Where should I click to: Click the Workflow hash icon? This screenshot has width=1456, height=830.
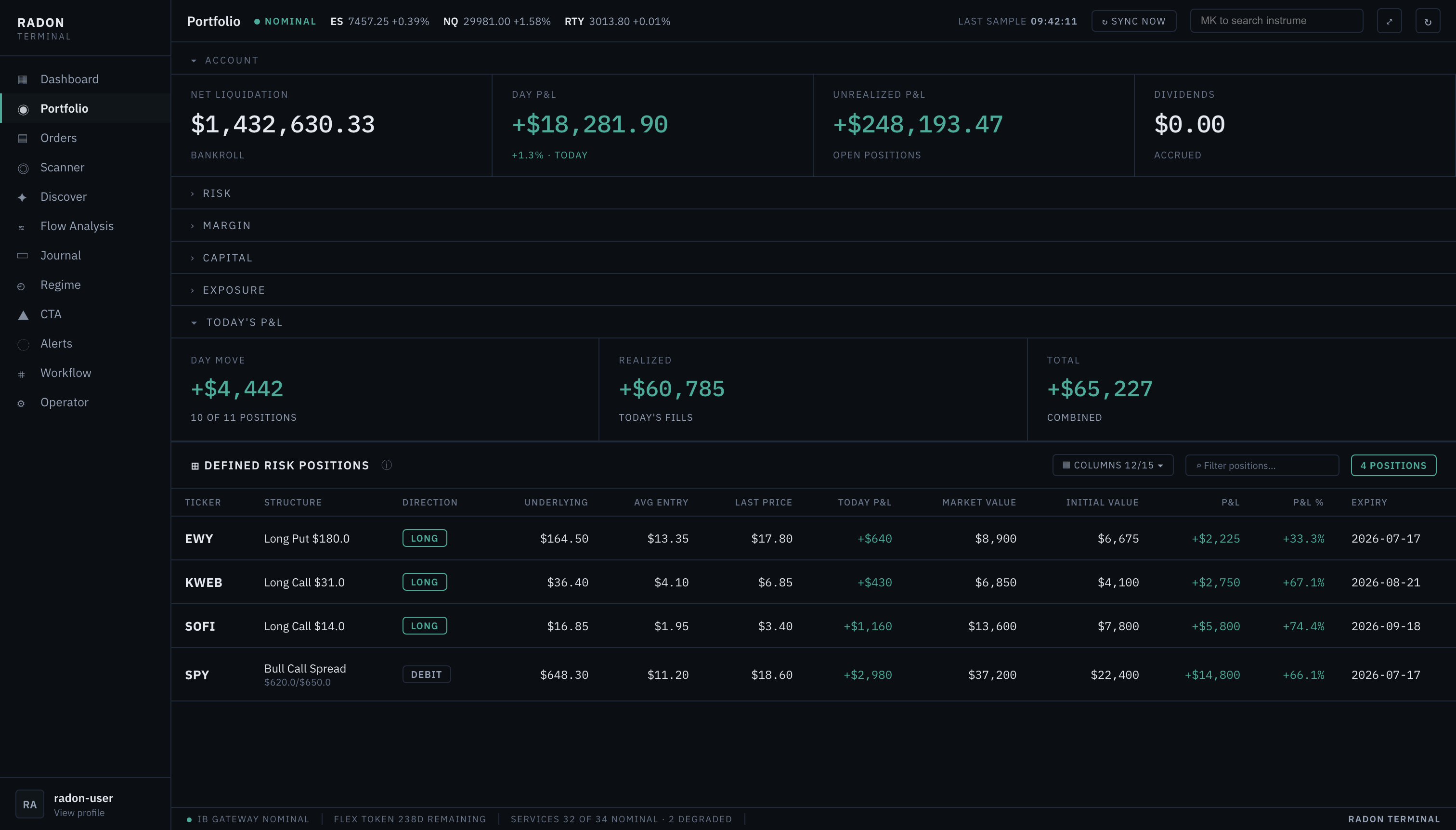pyautogui.click(x=21, y=375)
